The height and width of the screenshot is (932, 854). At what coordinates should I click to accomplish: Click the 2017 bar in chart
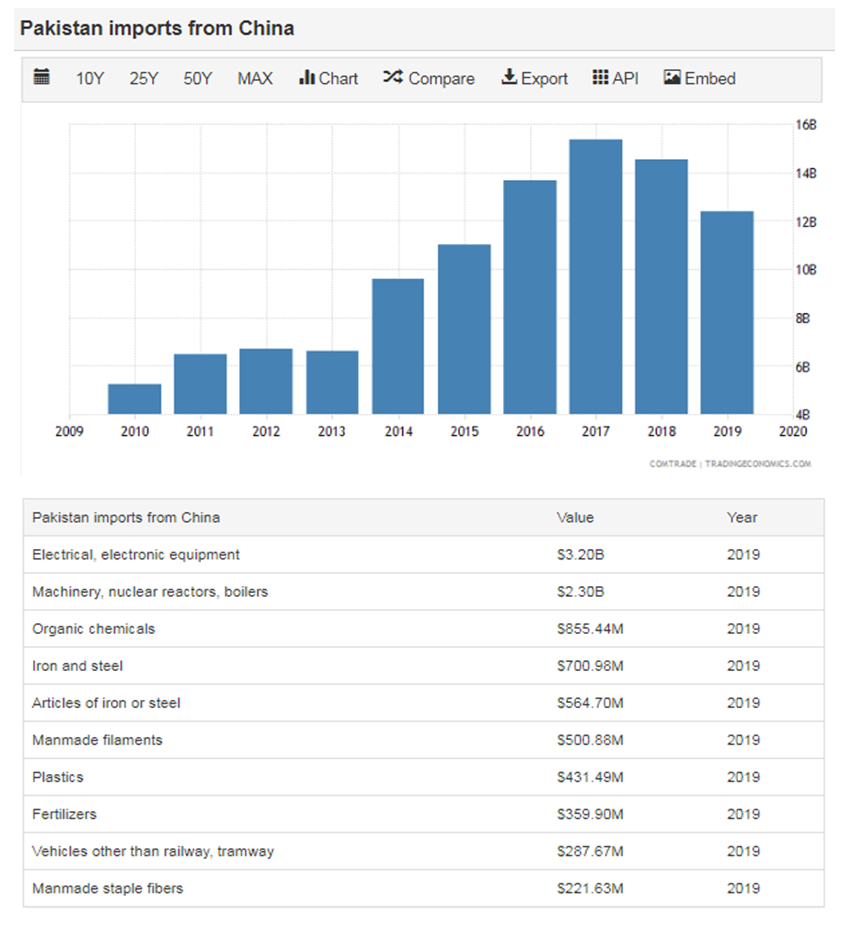(596, 276)
